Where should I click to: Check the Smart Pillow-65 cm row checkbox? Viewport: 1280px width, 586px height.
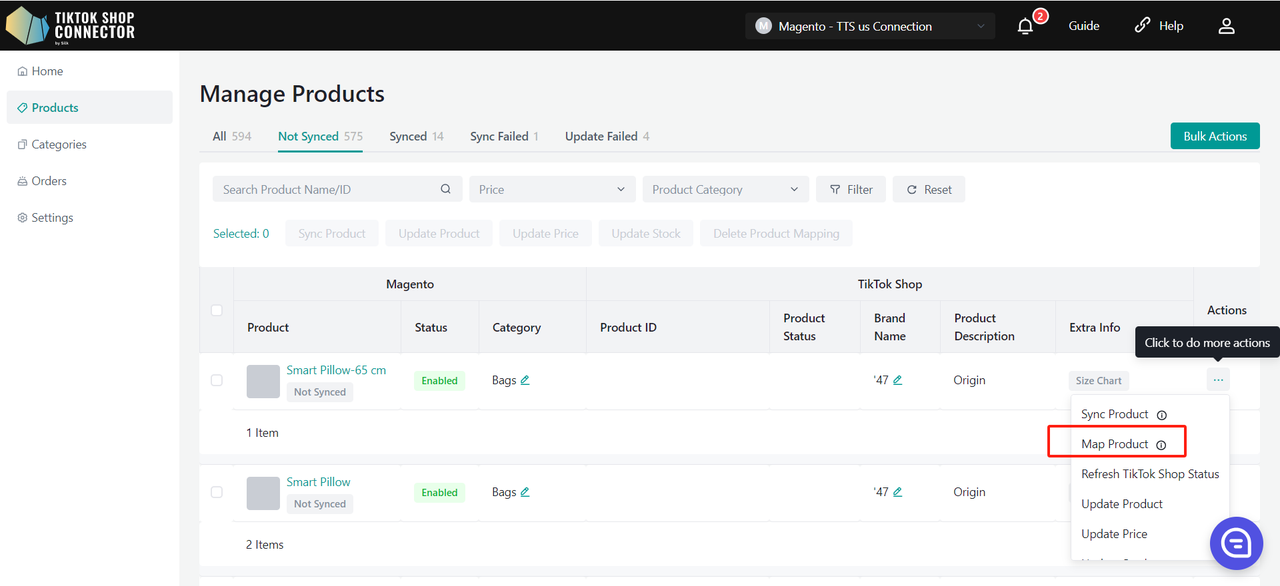click(217, 380)
